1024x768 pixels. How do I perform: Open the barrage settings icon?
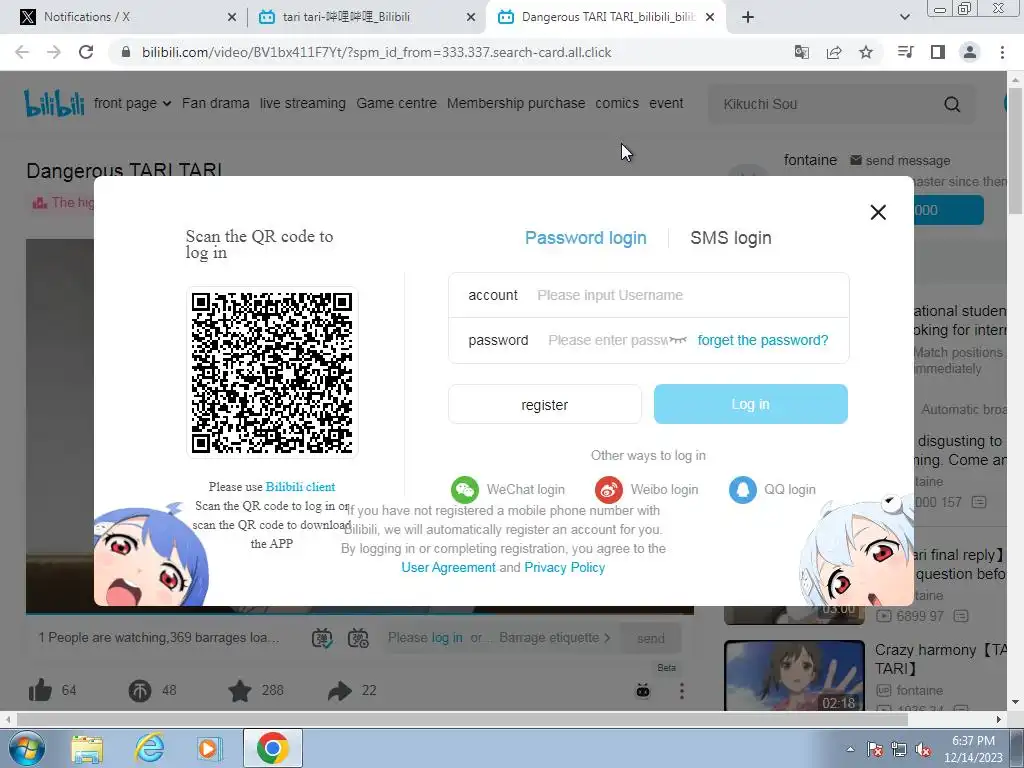(x=358, y=638)
